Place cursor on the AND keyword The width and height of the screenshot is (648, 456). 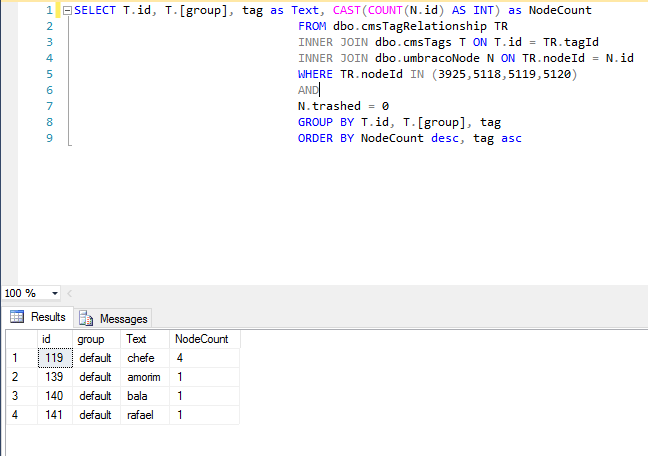click(308, 90)
